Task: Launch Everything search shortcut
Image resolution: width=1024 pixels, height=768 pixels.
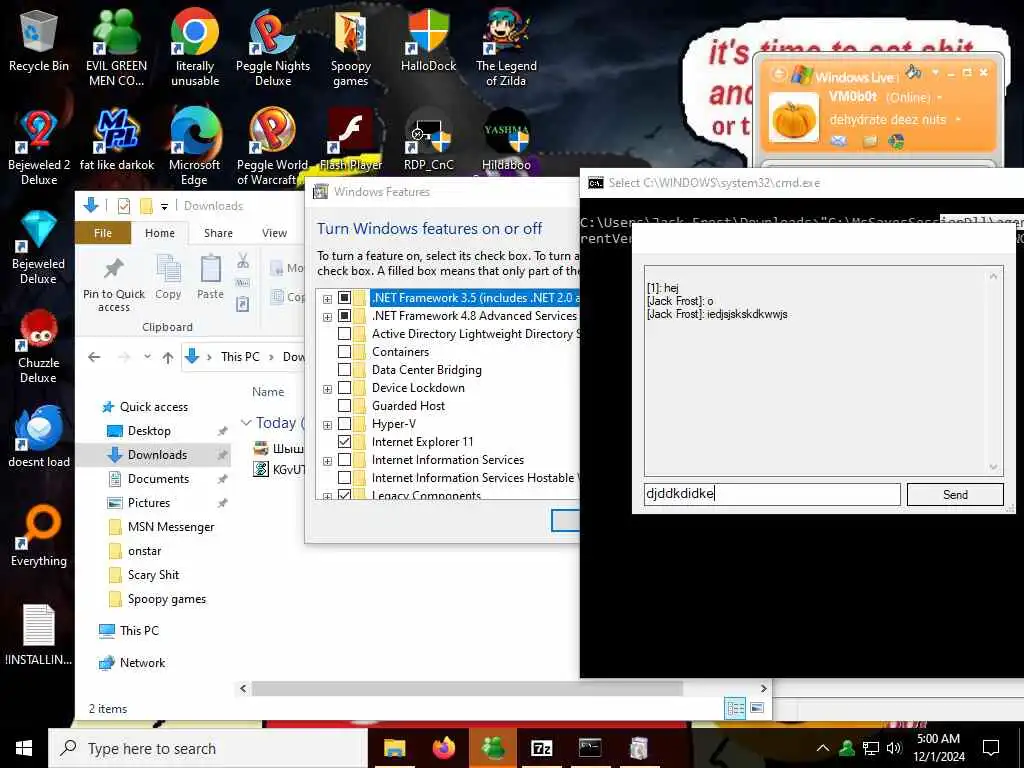Action: coord(39,536)
